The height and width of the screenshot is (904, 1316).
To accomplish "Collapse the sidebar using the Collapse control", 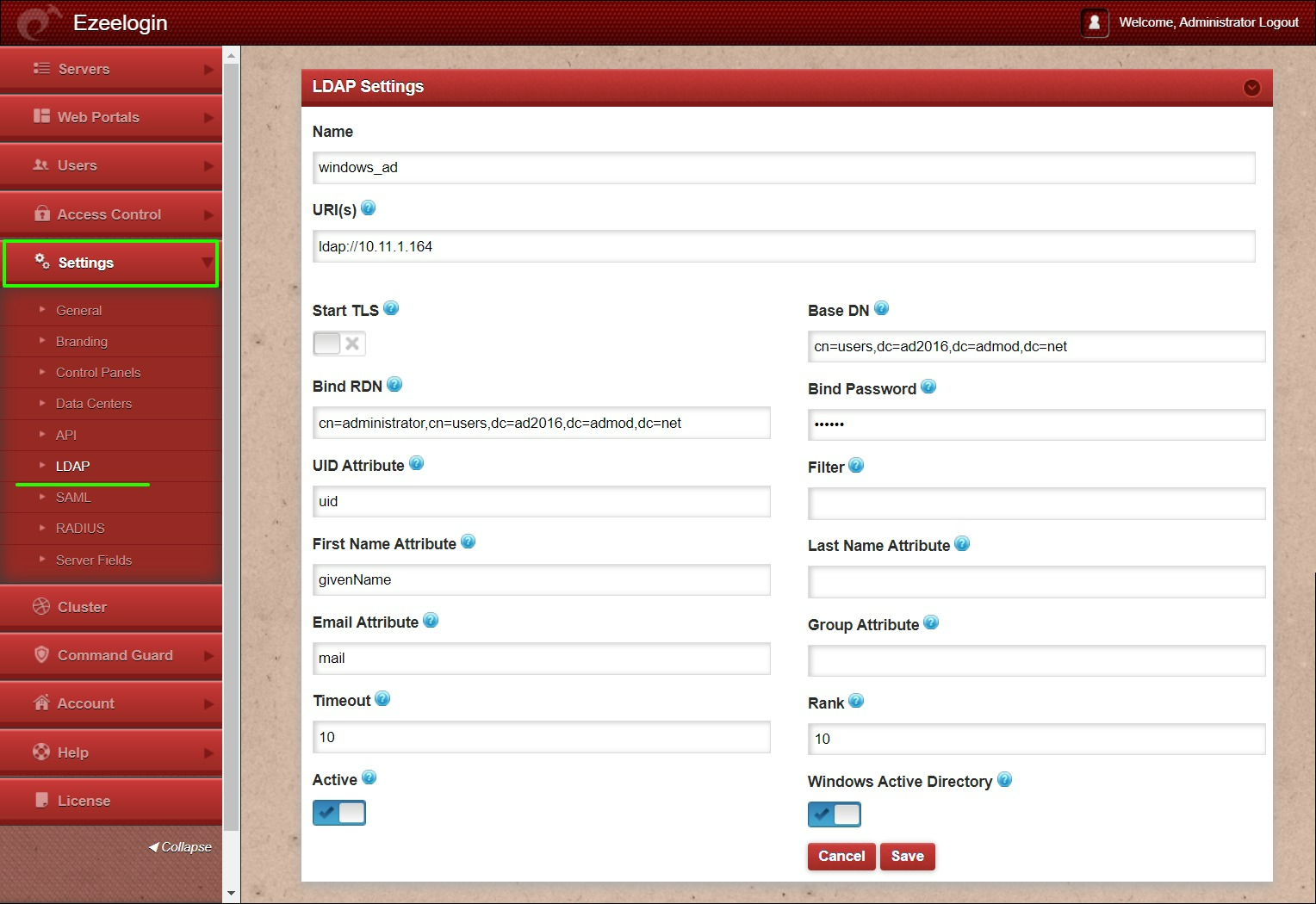I will [180, 846].
